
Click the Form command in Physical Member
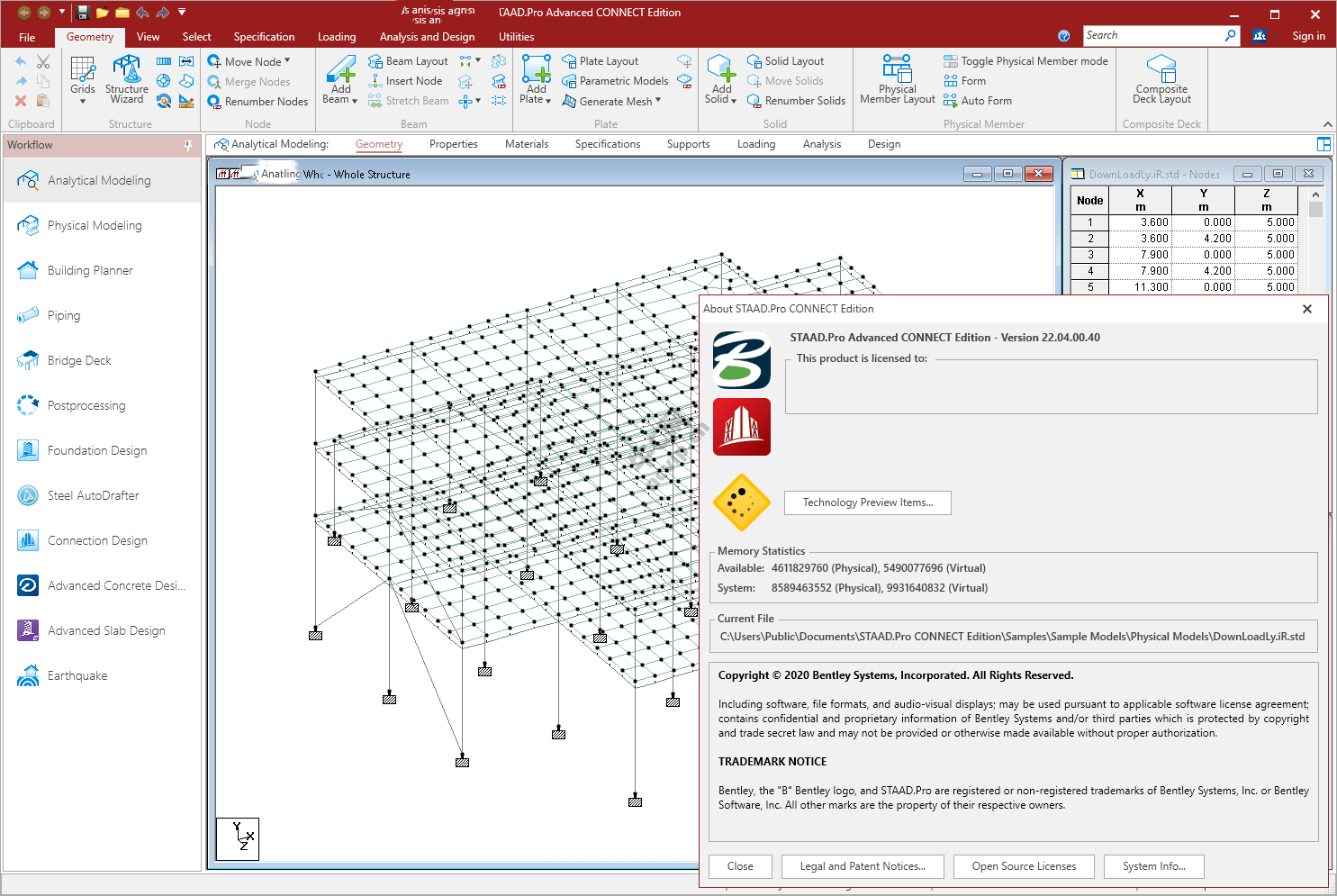pyautogui.click(x=964, y=81)
